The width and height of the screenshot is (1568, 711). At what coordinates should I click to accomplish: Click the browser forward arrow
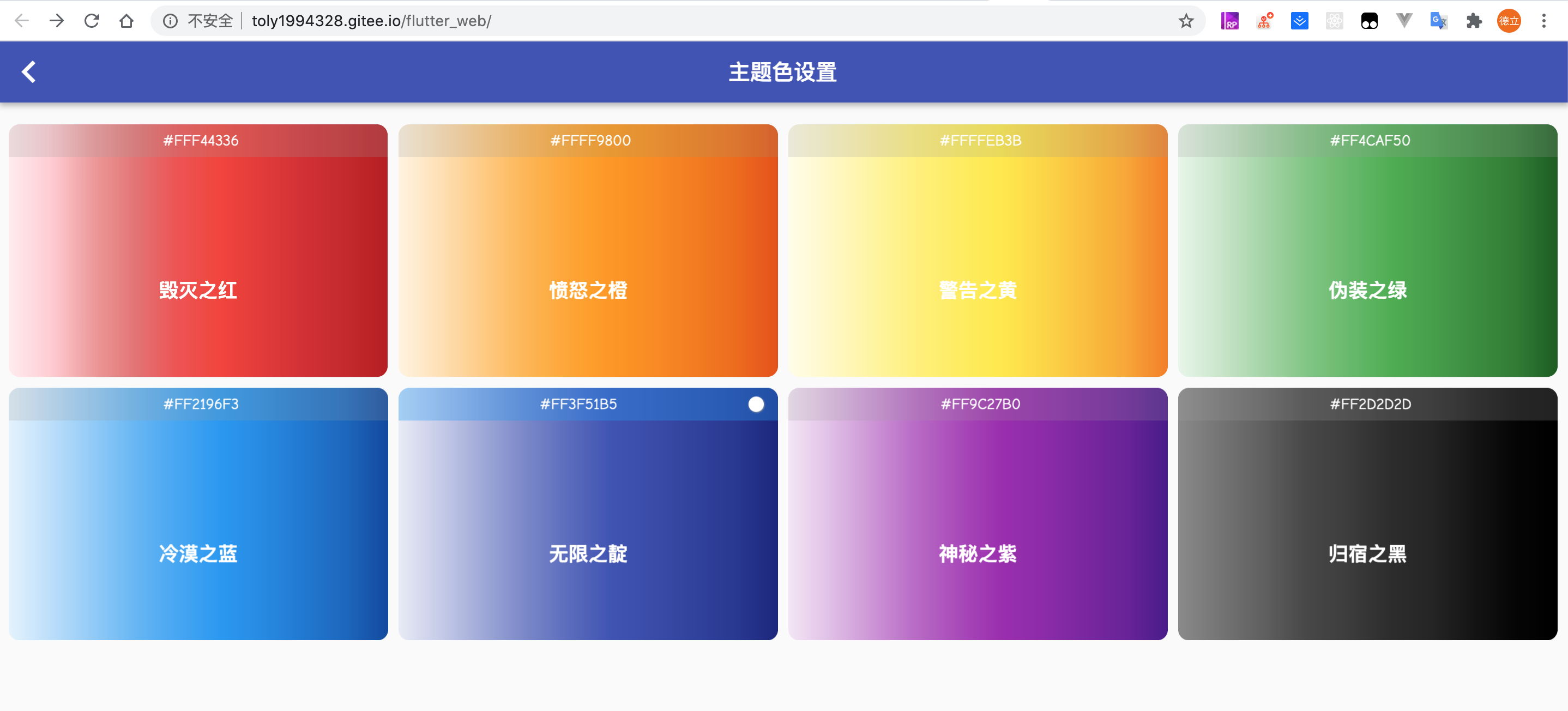point(57,21)
